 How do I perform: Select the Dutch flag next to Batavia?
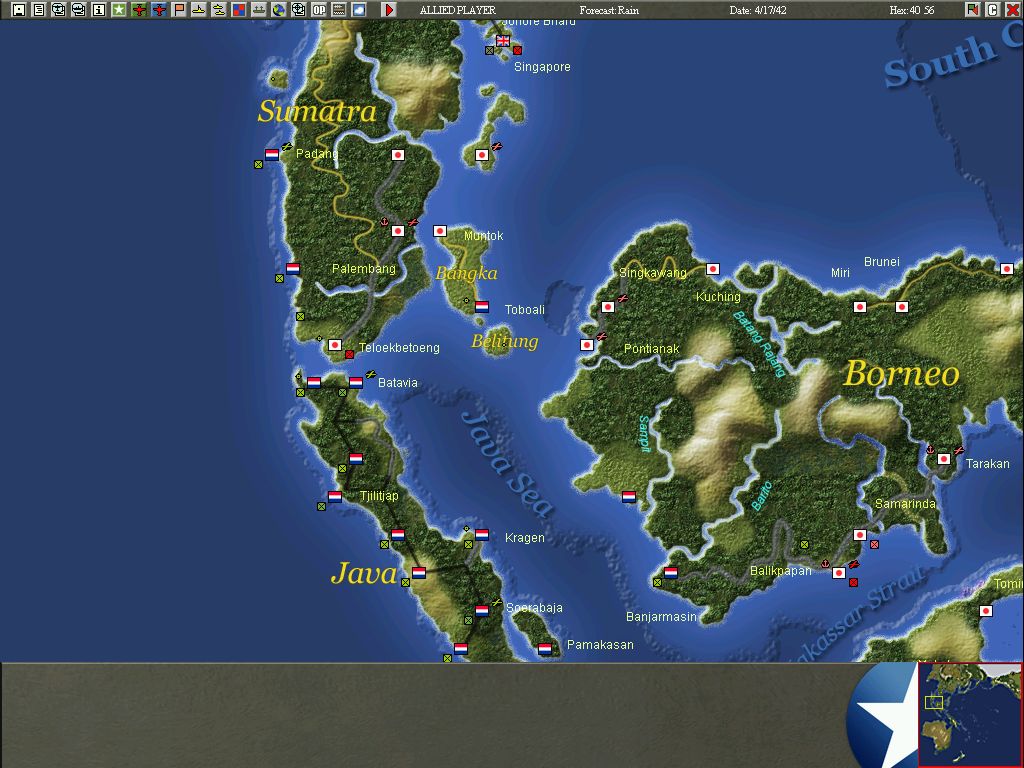(356, 382)
